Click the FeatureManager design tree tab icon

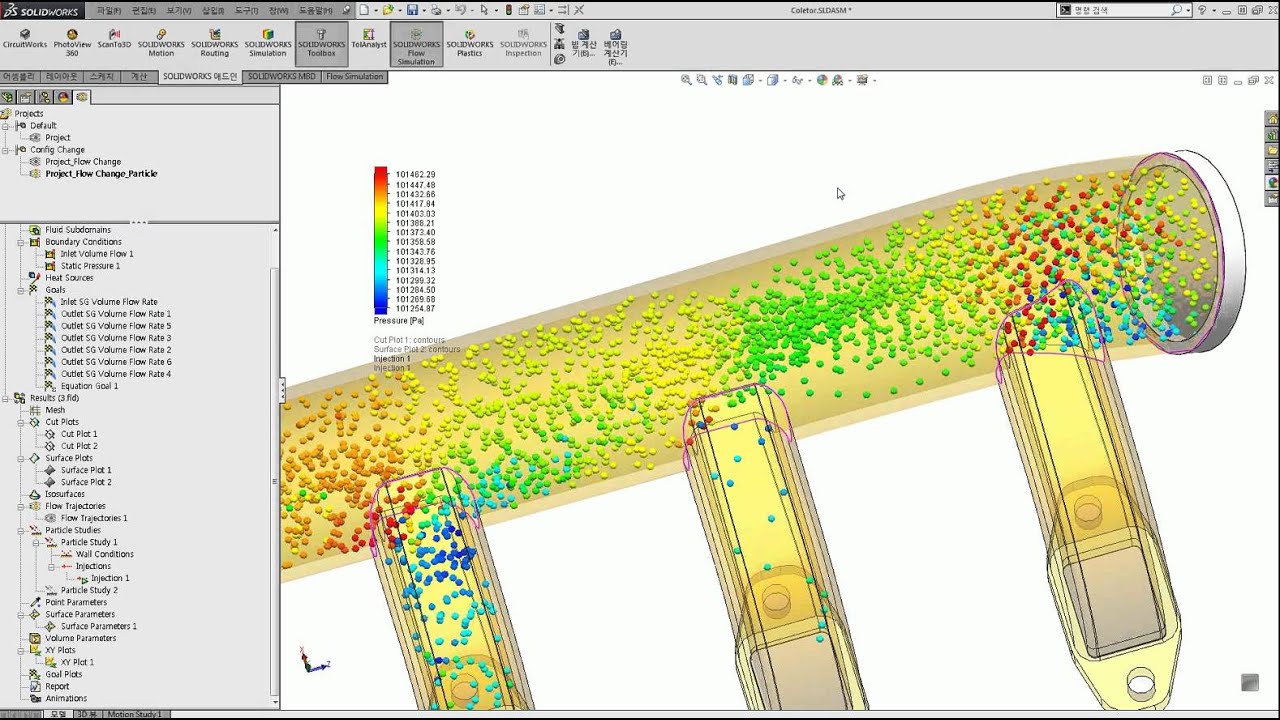[x=8, y=97]
